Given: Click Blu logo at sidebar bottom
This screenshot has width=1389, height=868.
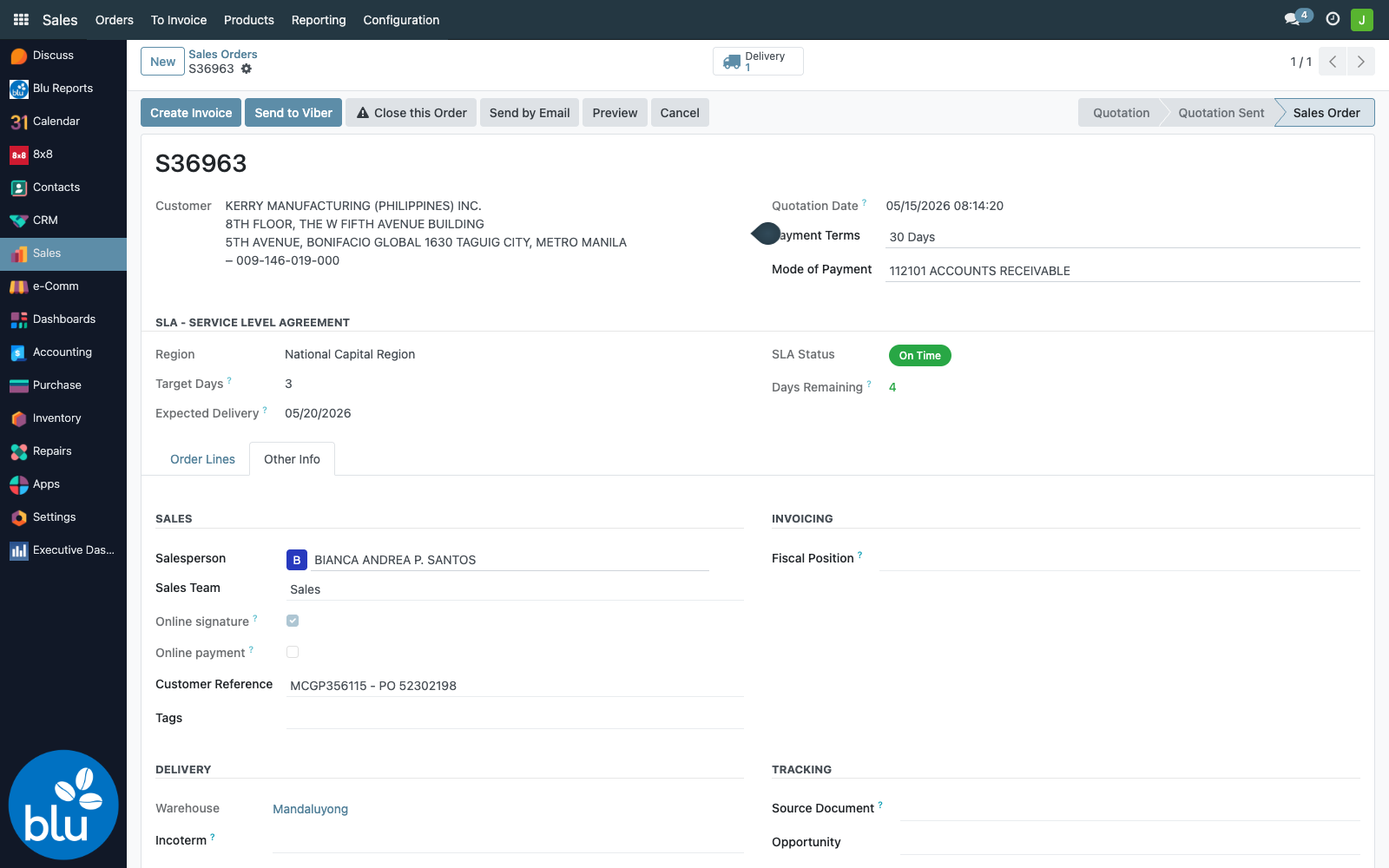Looking at the screenshot, I should pos(63,805).
